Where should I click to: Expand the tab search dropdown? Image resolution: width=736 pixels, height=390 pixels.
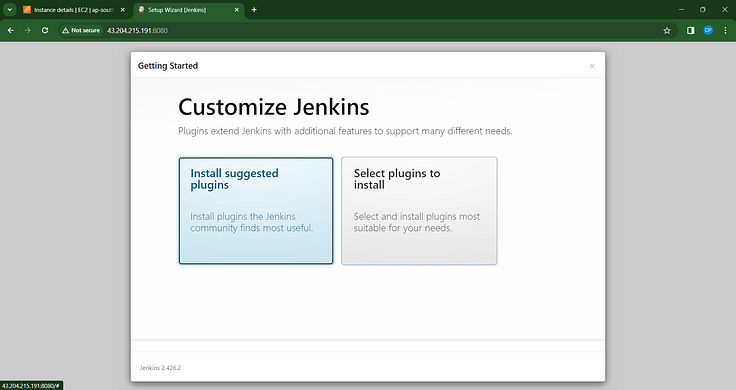pos(9,10)
